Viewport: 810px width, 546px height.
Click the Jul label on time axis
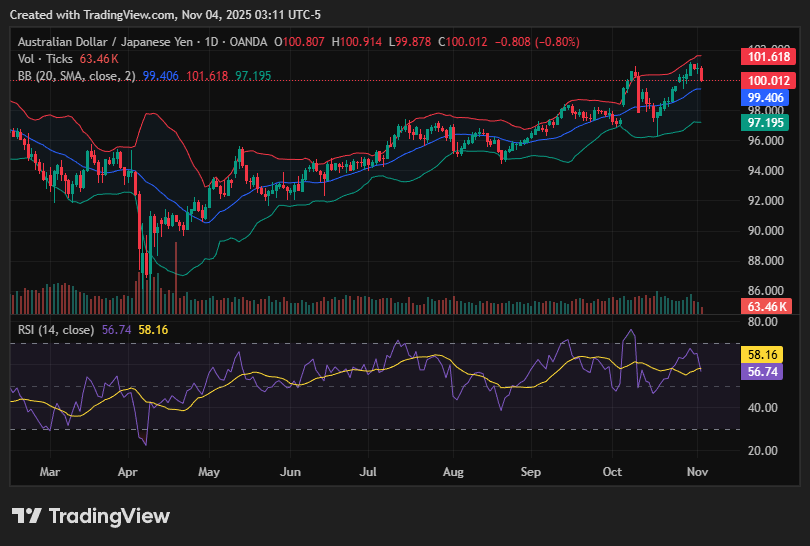(x=369, y=470)
